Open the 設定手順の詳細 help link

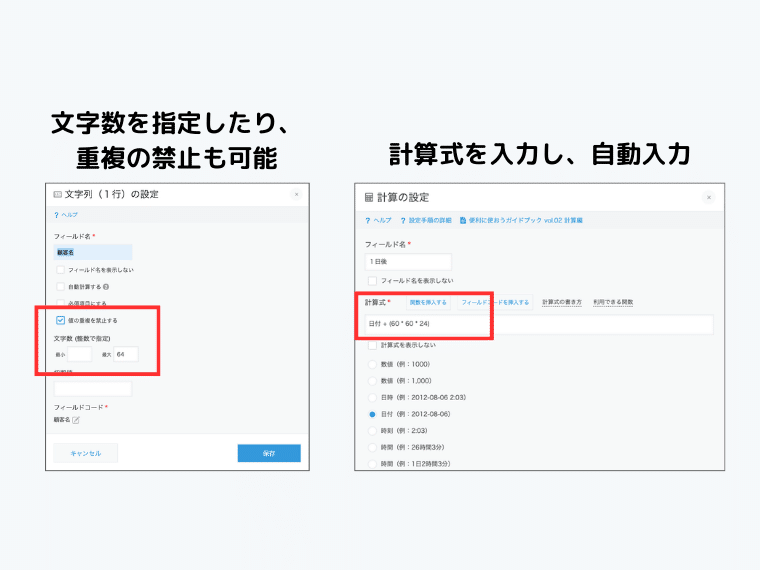[x=427, y=220]
